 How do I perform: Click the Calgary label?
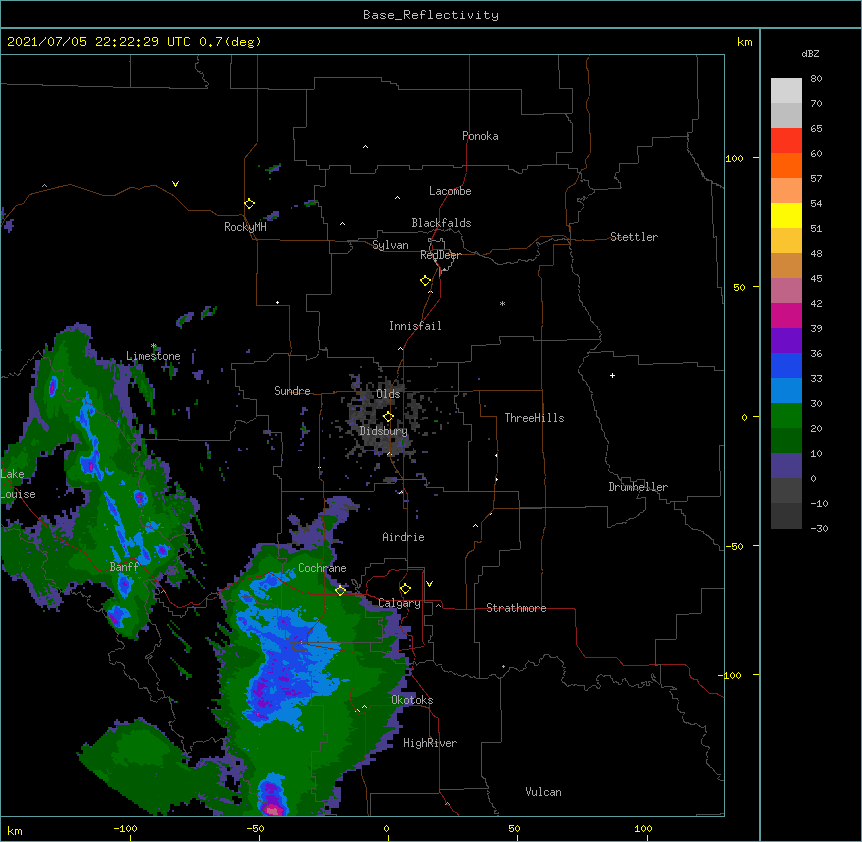[x=400, y=603]
